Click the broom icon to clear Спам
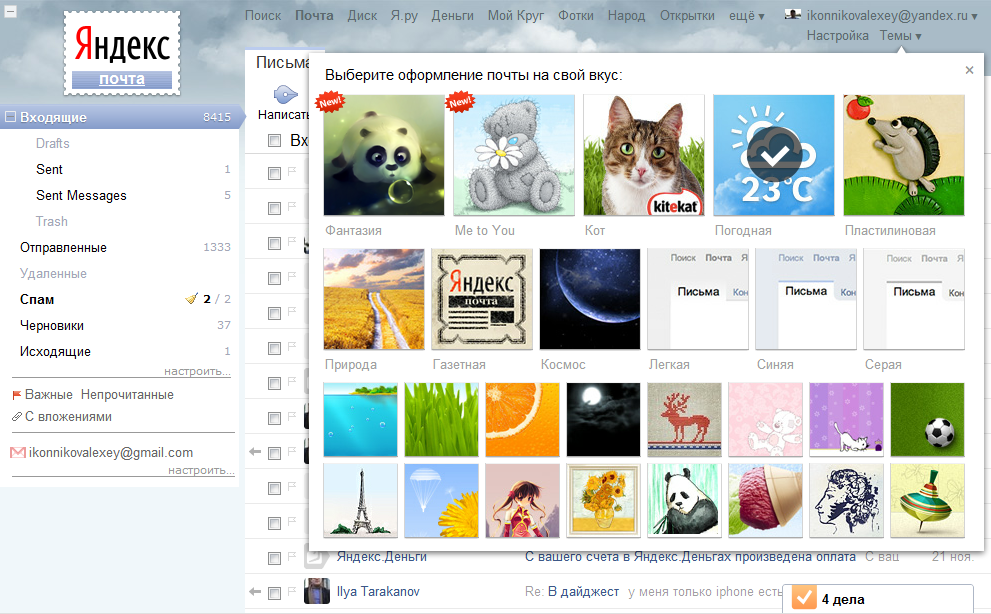Screen dimensions: 991x614 (192, 298)
